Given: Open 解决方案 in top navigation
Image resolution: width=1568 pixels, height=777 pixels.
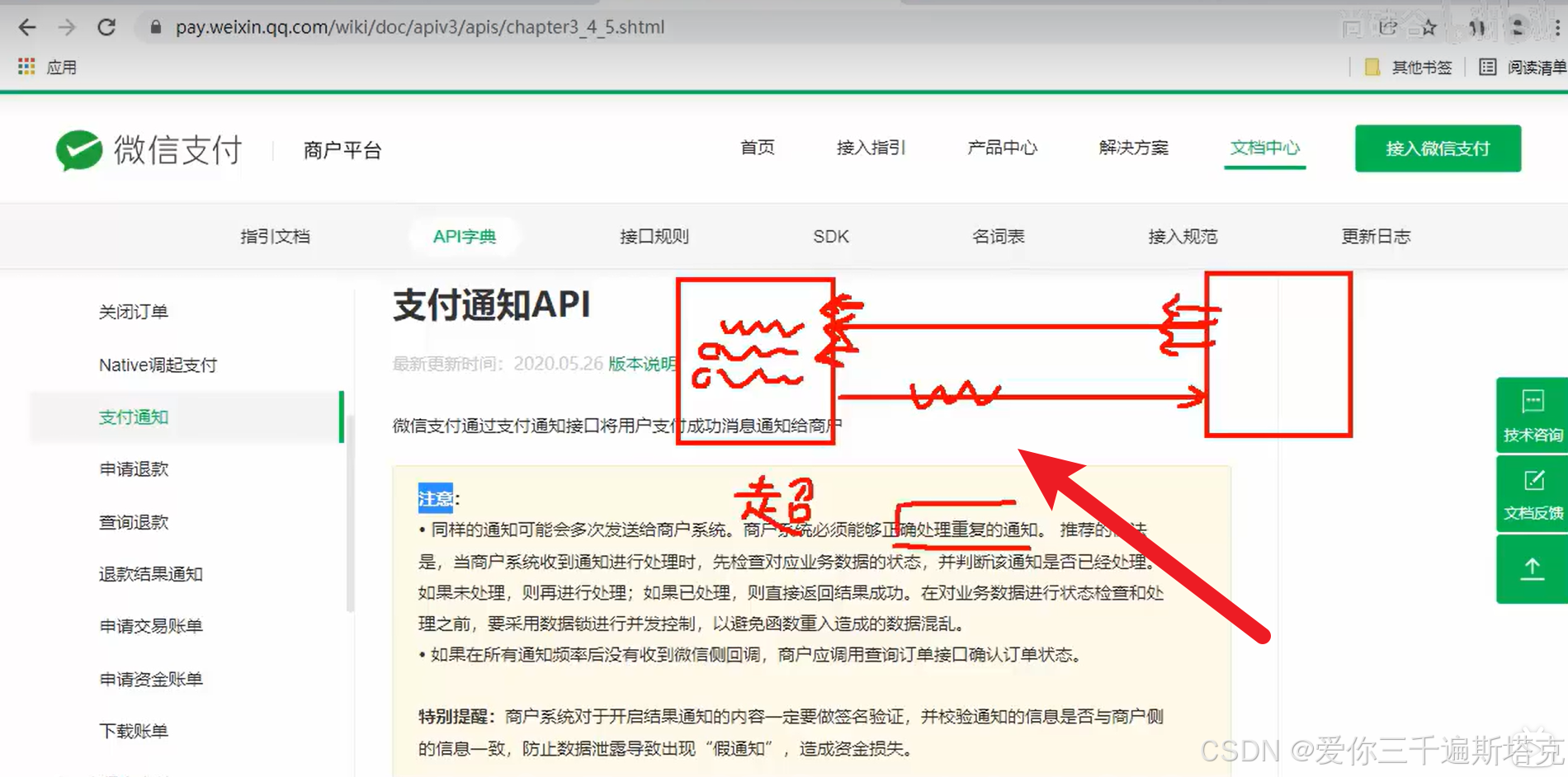Looking at the screenshot, I should pos(1133,148).
